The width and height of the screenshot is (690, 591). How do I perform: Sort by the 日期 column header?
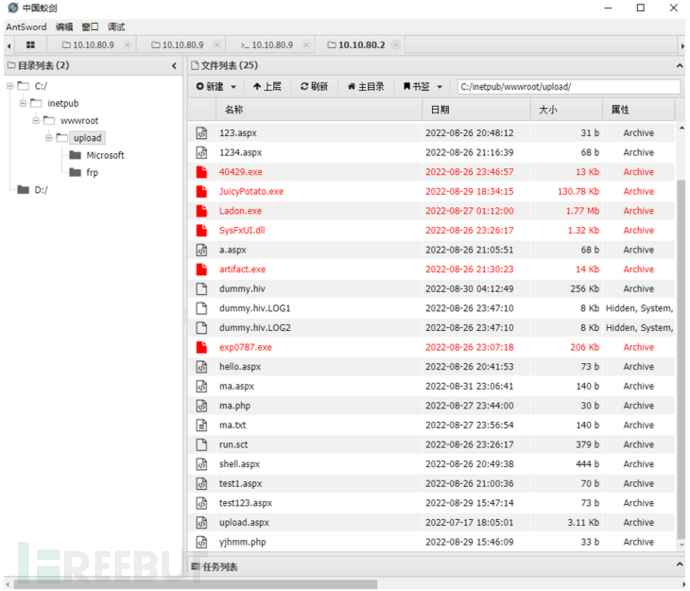pyautogui.click(x=477, y=110)
